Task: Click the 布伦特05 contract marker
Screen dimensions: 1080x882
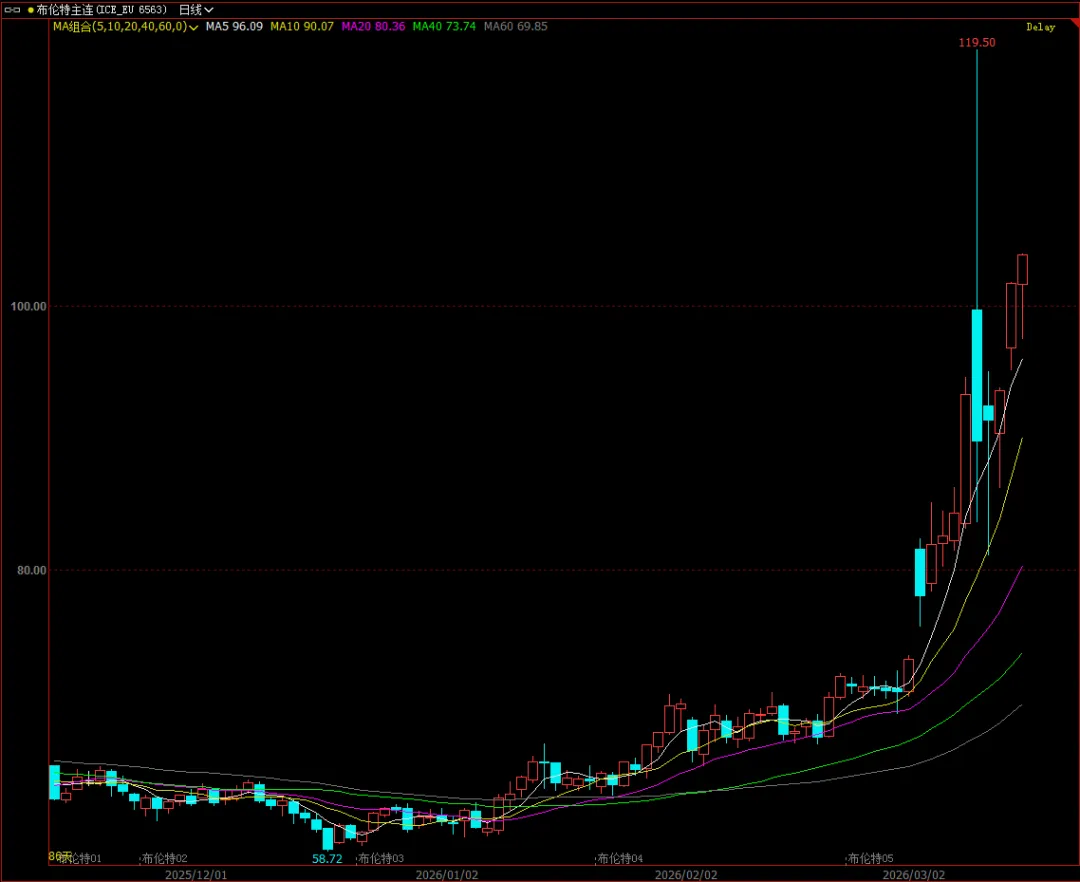Action: pyautogui.click(x=871, y=859)
